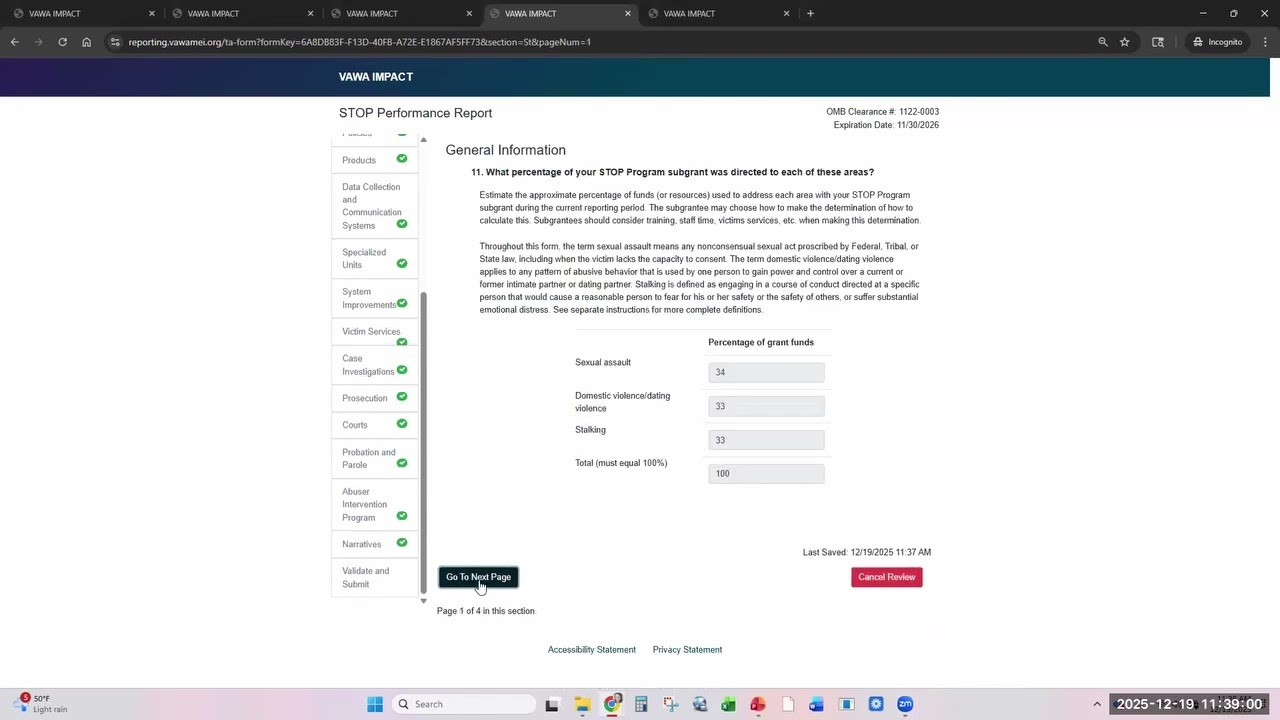Go to the browser home page

pos(87,42)
